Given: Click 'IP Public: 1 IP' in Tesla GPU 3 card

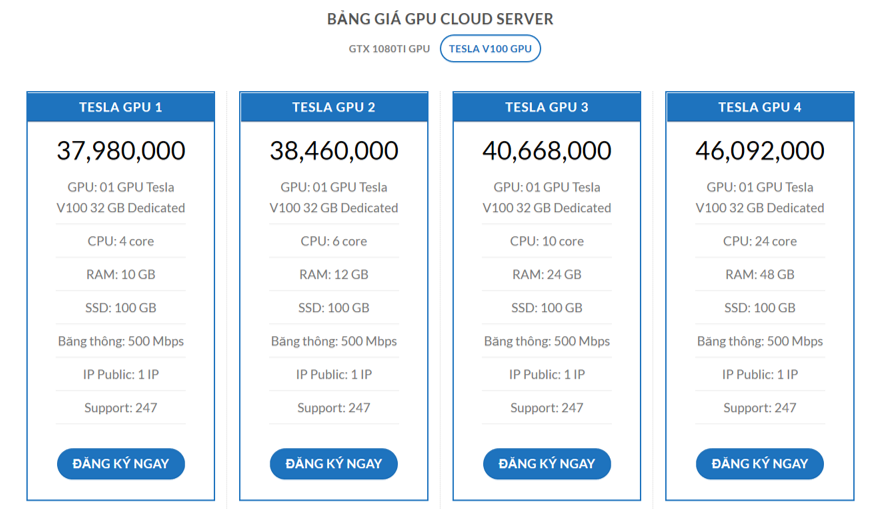Looking at the screenshot, I should (547, 374).
